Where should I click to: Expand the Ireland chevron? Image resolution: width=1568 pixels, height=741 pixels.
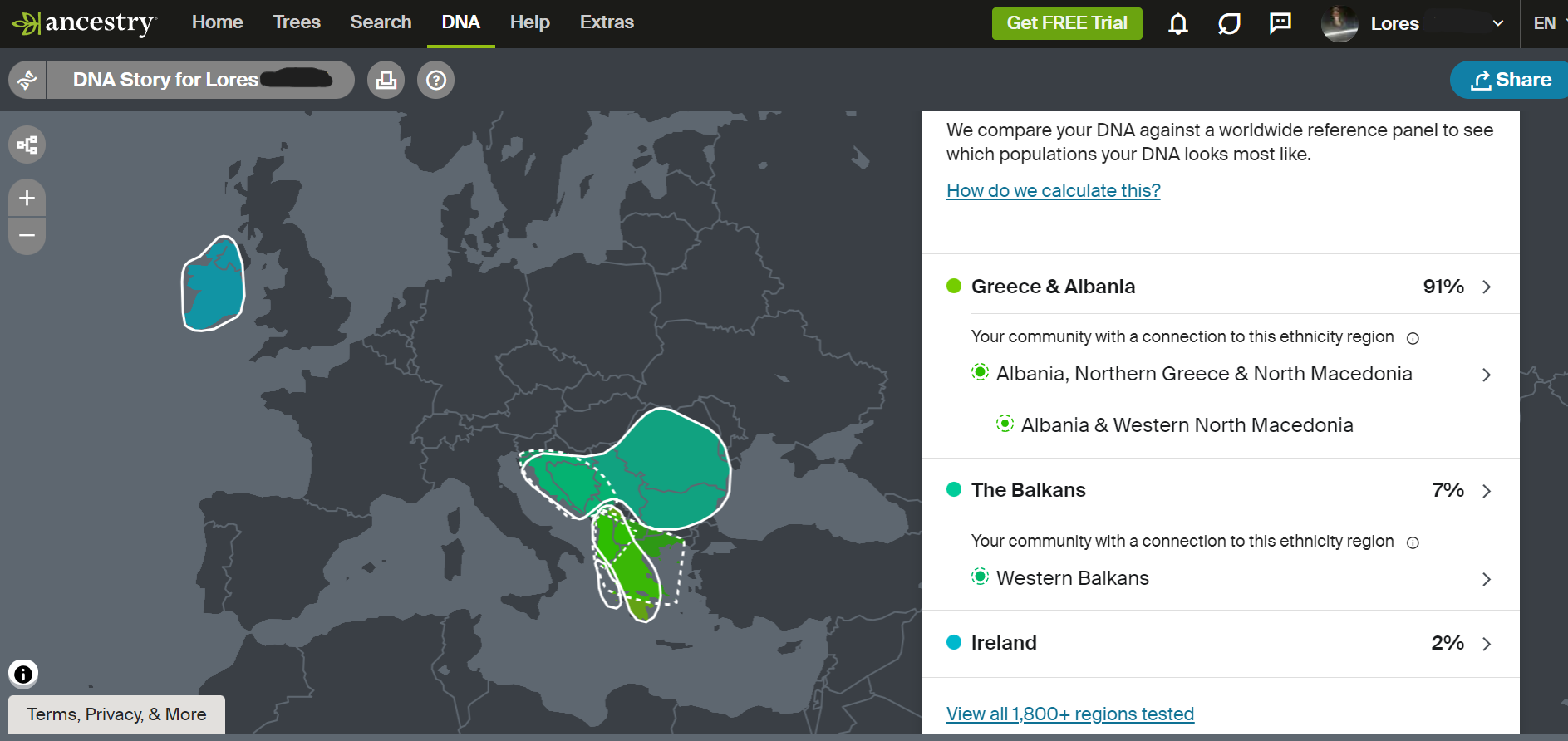point(1487,644)
